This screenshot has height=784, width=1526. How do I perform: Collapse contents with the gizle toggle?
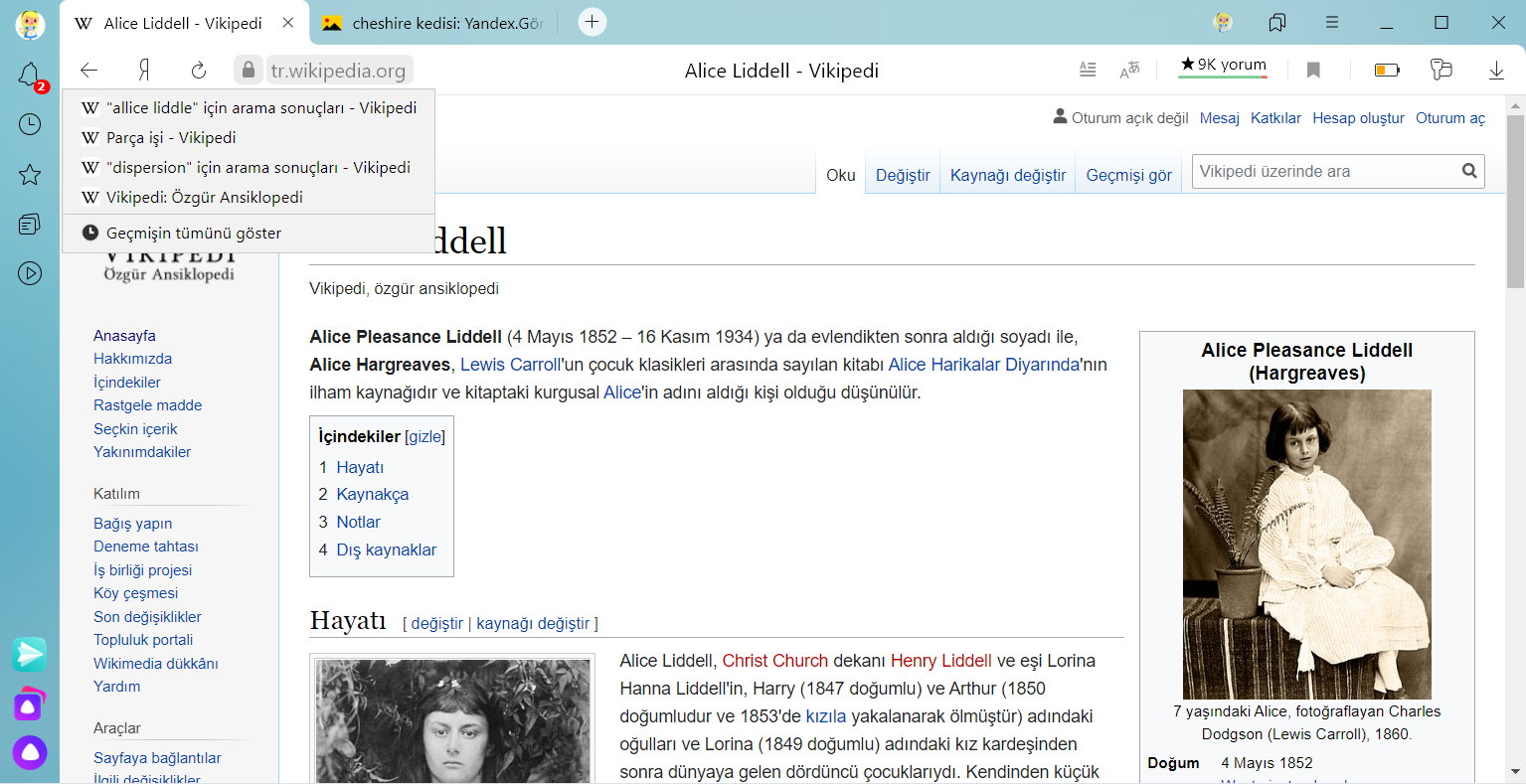pos(425,436)
